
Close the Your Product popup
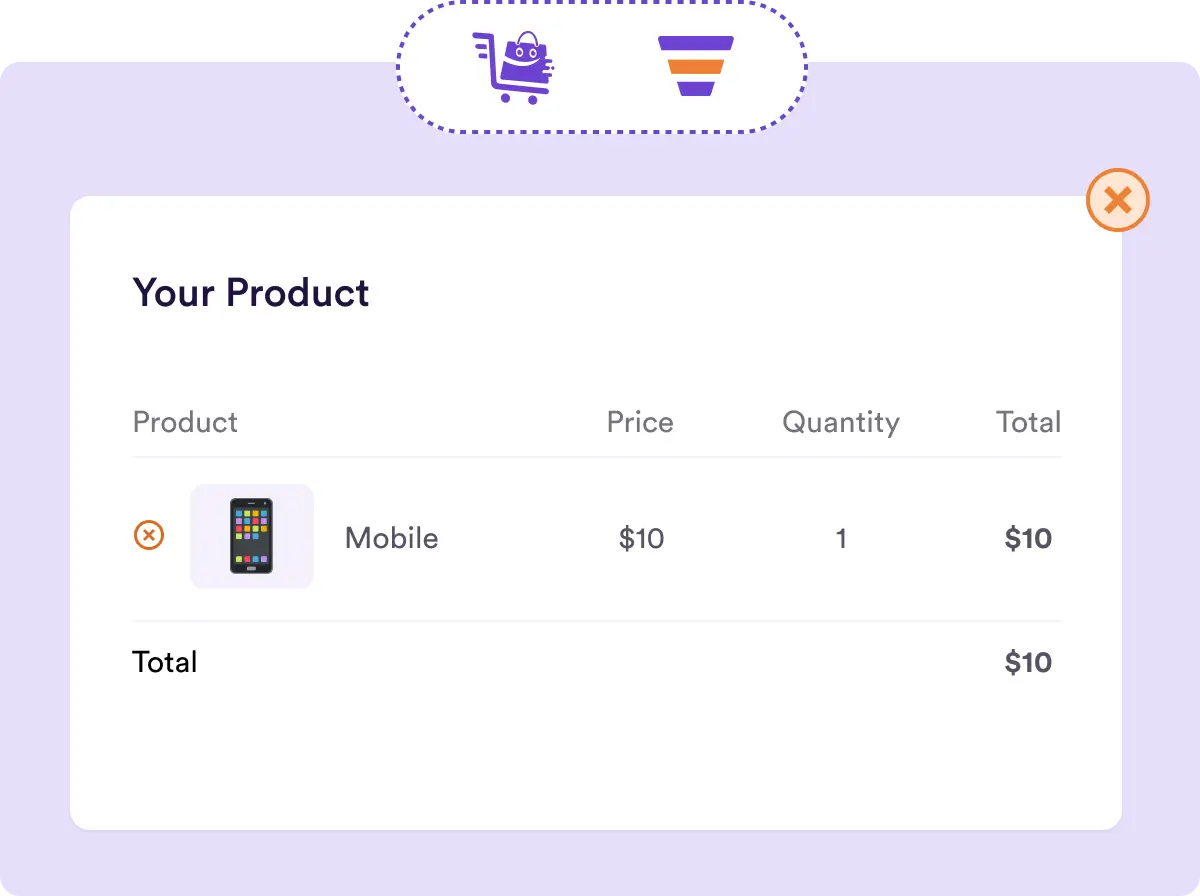[1117, 200]
